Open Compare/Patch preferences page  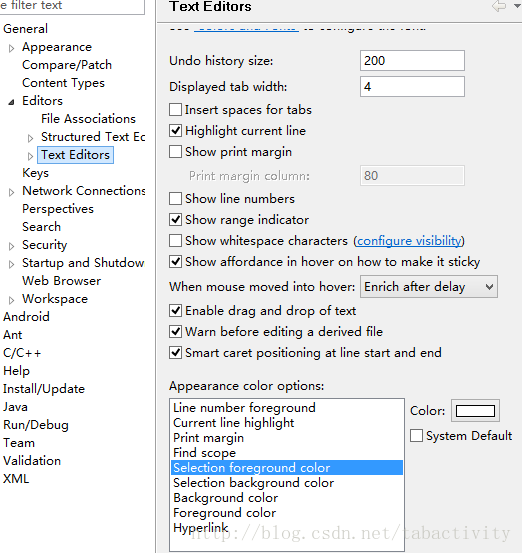(67, 65)
